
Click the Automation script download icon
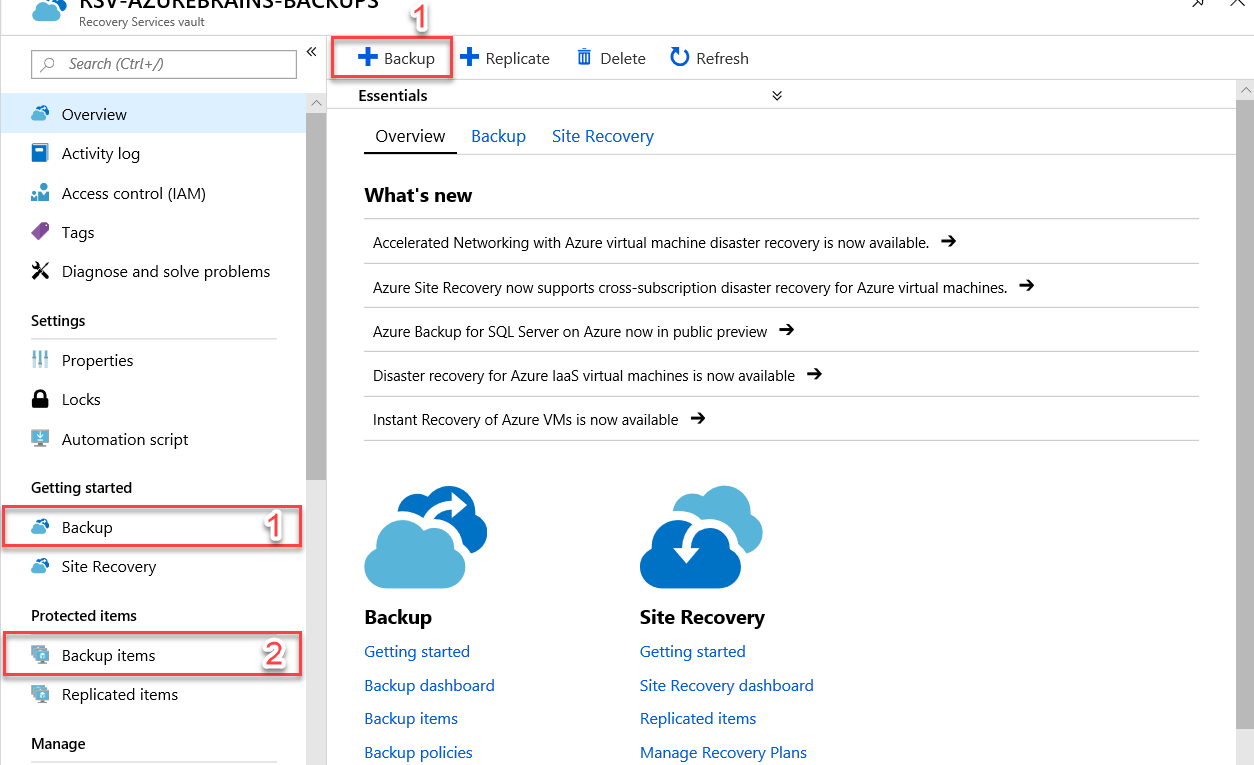point(40,439)
